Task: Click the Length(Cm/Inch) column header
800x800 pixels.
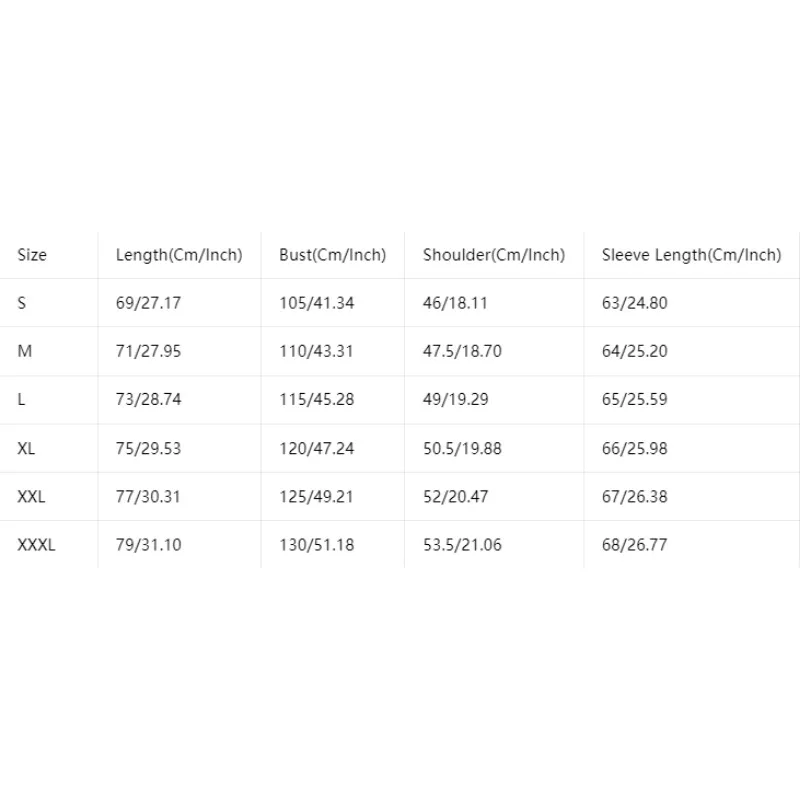Action: pos(179,255)
